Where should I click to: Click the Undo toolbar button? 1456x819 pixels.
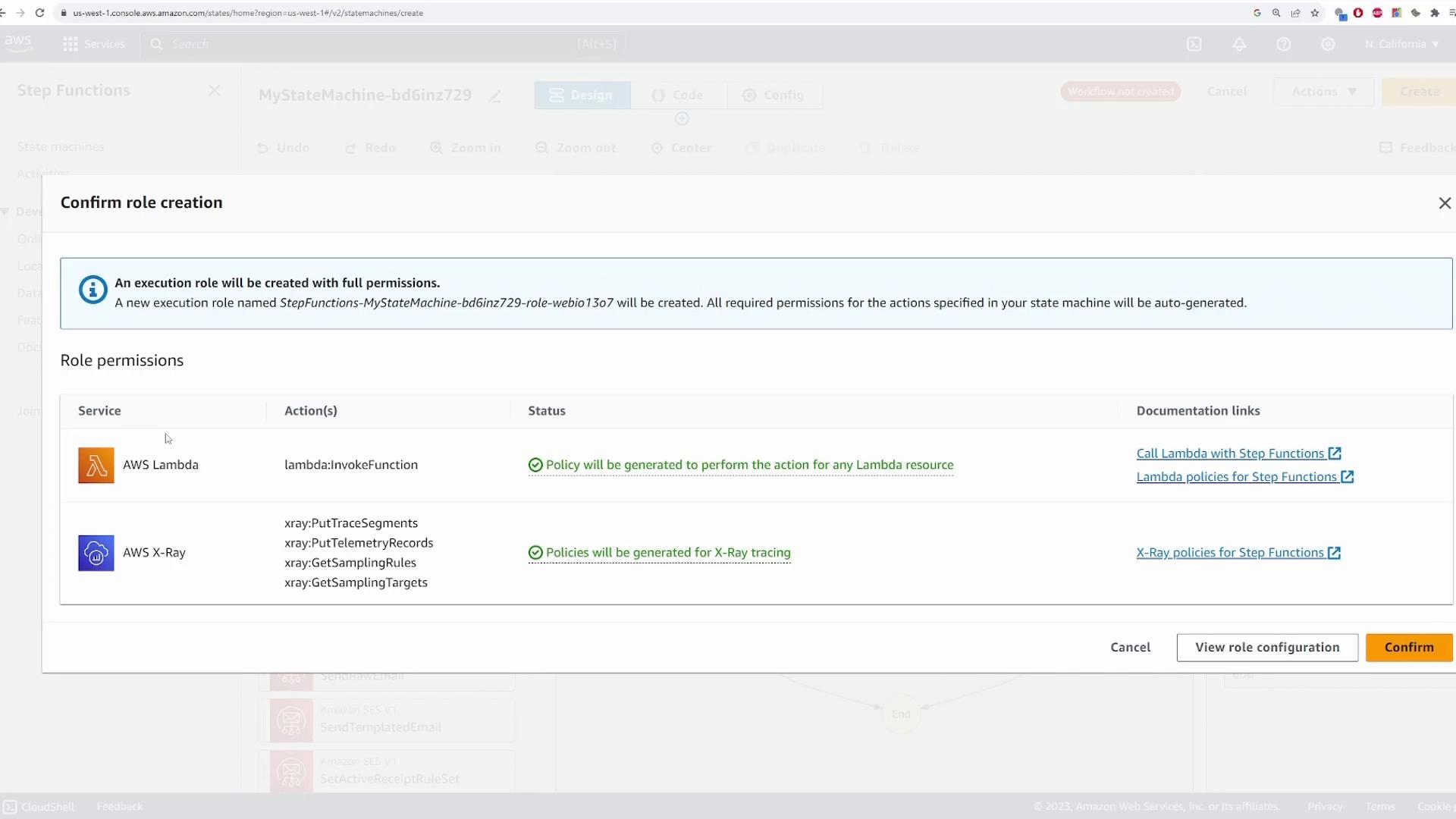(x=284, y=148)
